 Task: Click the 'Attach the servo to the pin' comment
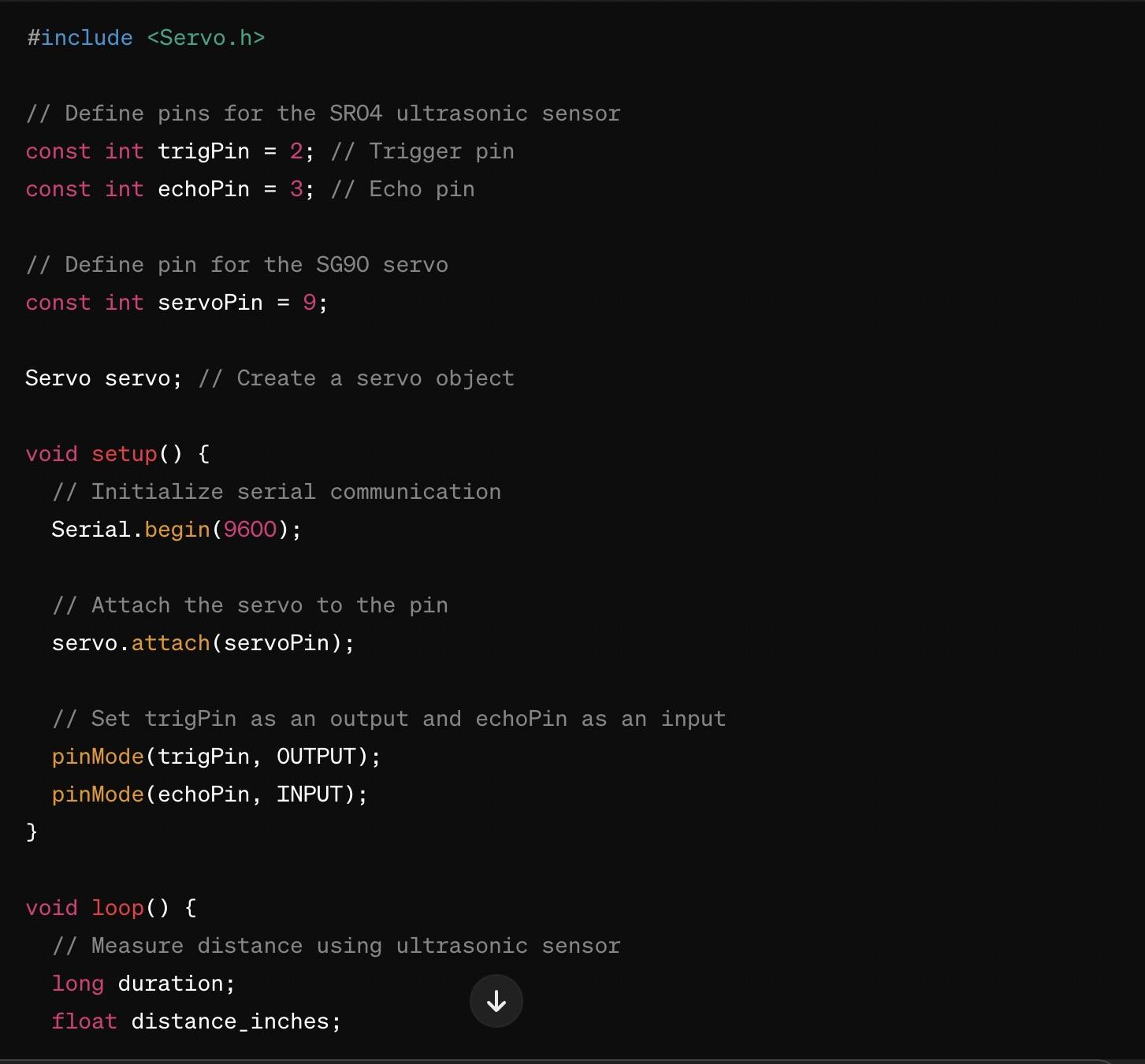250,605
